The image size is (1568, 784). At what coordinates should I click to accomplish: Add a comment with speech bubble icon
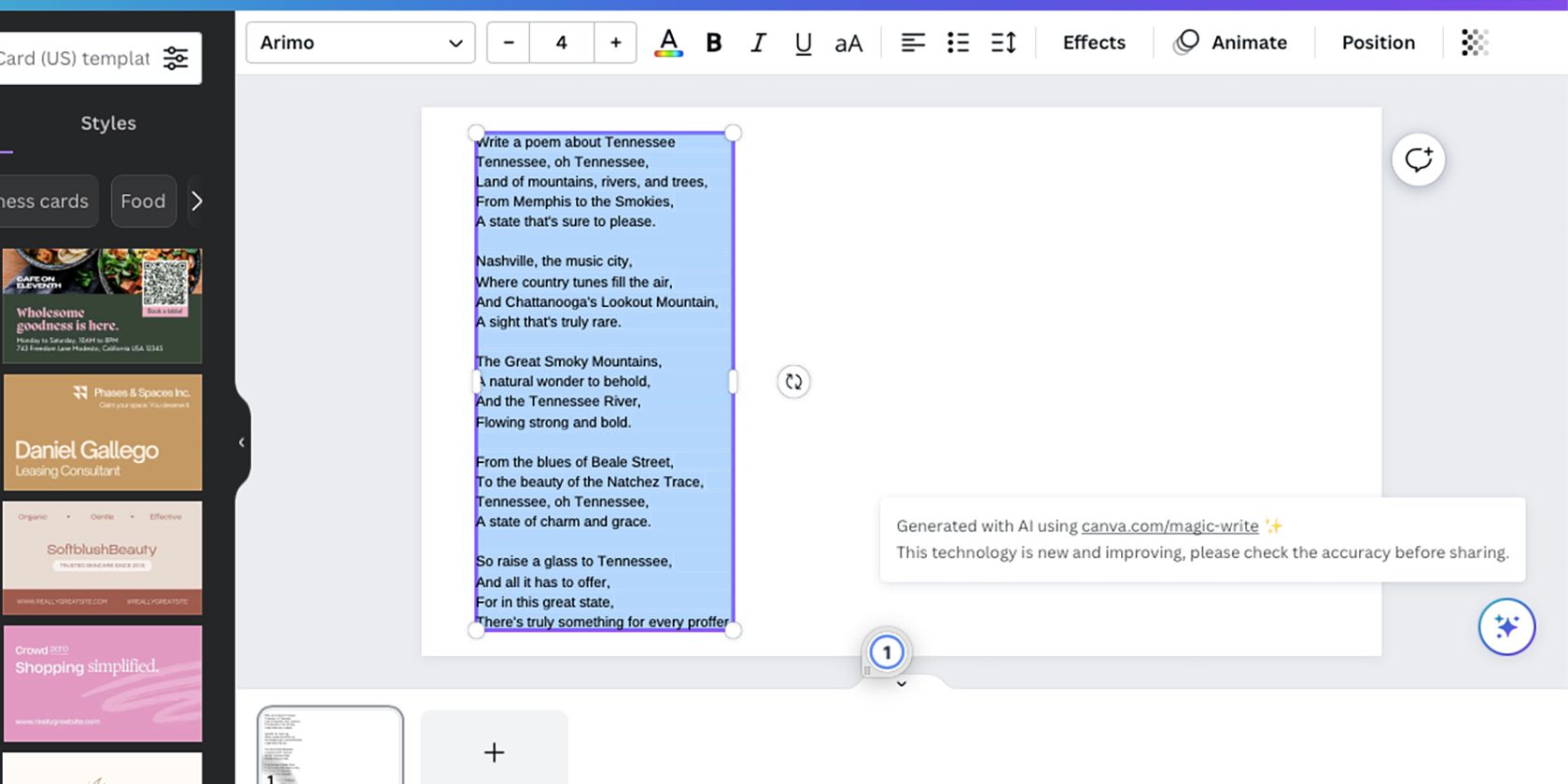click(1419, 160)
